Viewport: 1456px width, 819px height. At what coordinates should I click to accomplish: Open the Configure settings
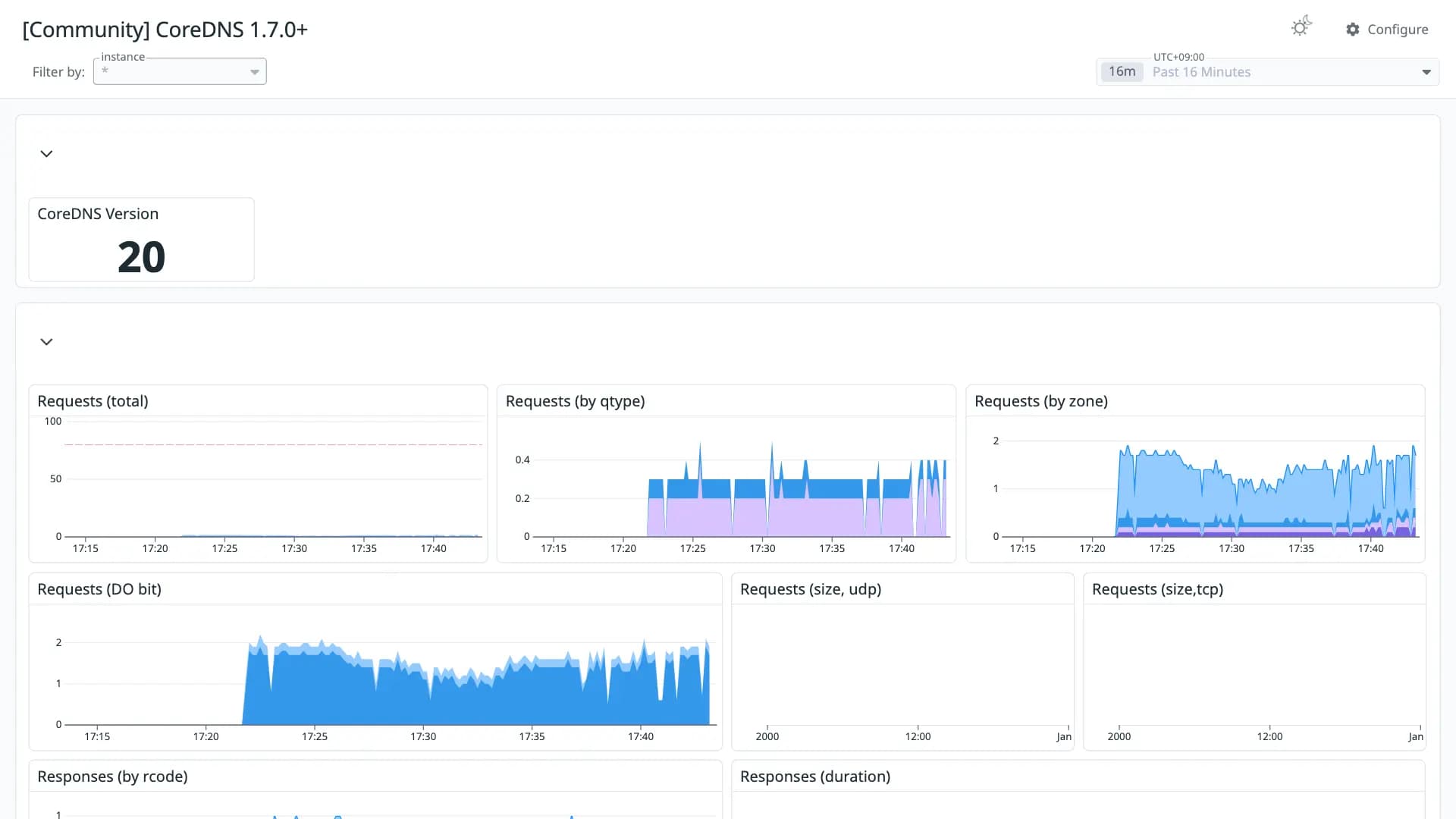pyautogui.click(x=1387, y=29)
